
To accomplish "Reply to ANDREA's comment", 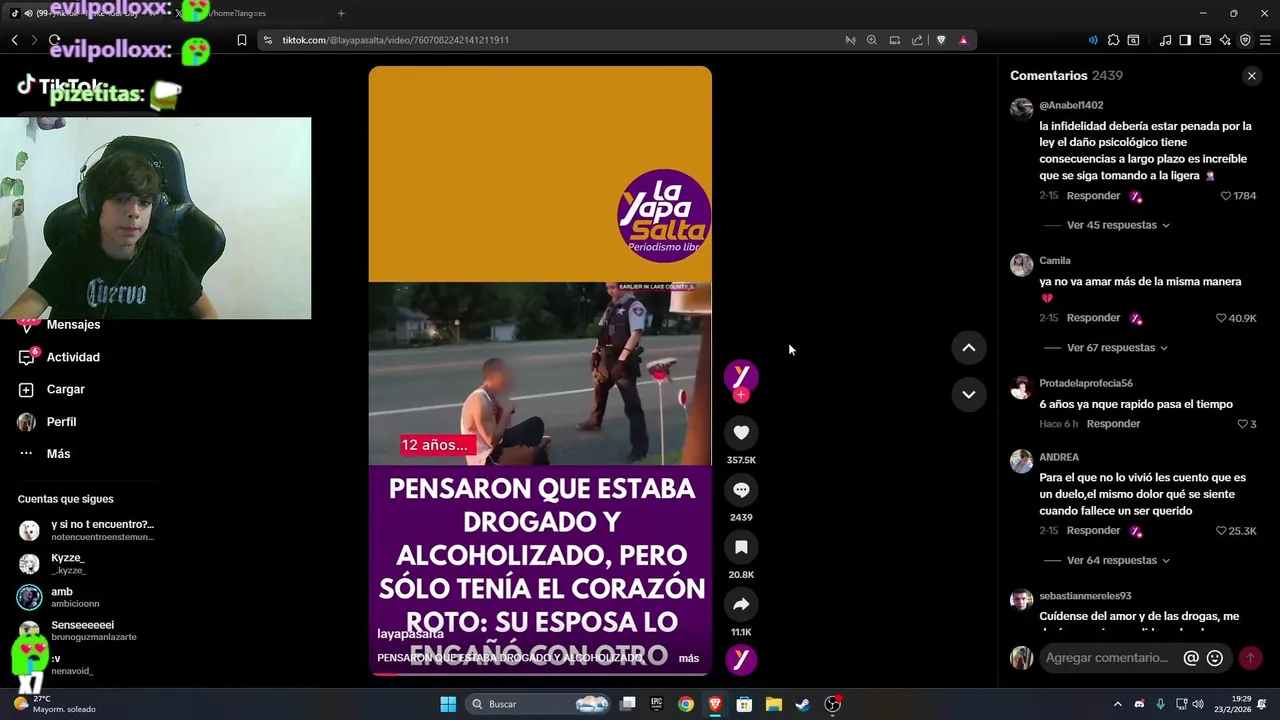I will coord(1093,531).
